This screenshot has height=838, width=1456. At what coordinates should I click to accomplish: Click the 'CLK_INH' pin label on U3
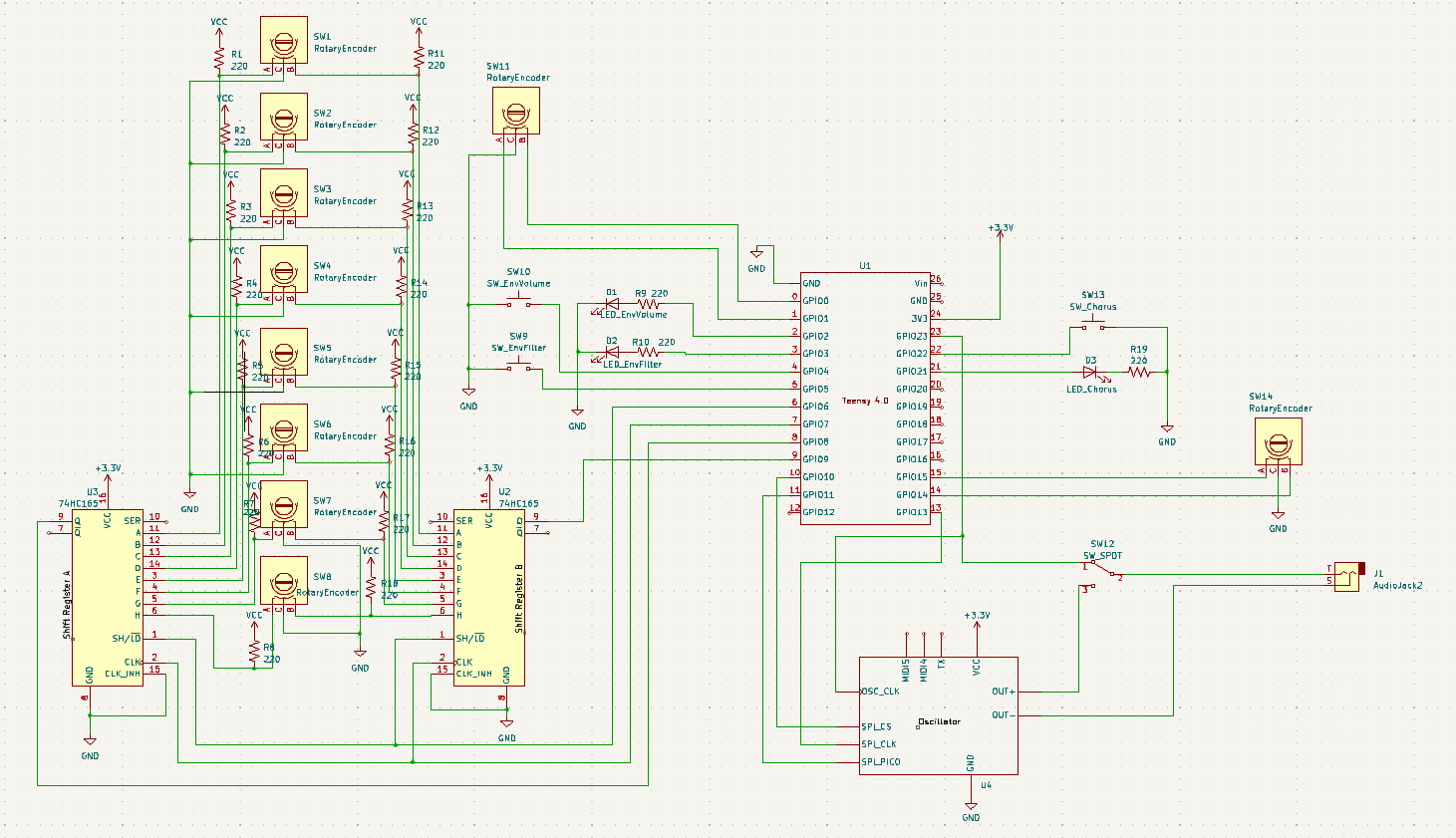(x=125, y=674)
